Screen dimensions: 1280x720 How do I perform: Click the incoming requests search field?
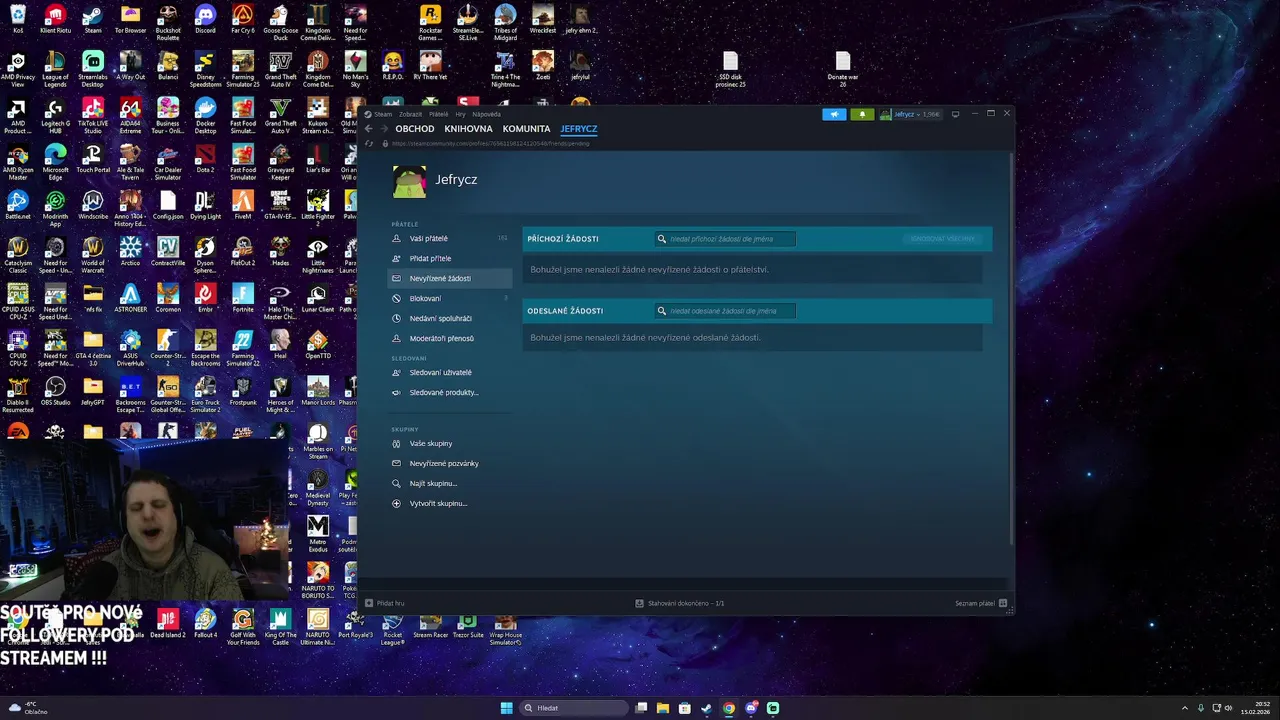(x=725, y=239)
